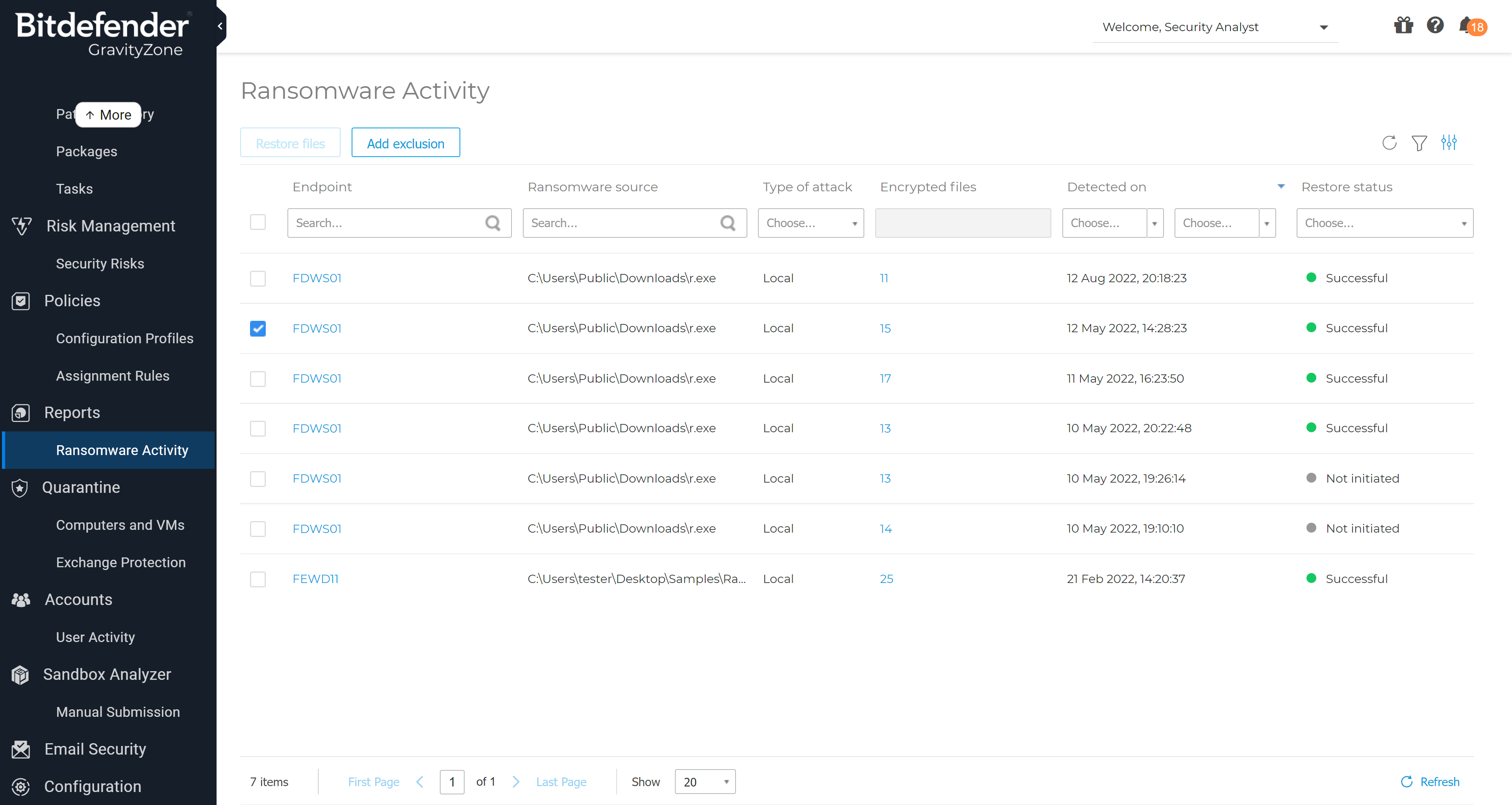Select the Quarantine shield icon in sidebar
The height and width of the screenshot is (805, 1512).
pyautogui.click(x=20, y=488)
